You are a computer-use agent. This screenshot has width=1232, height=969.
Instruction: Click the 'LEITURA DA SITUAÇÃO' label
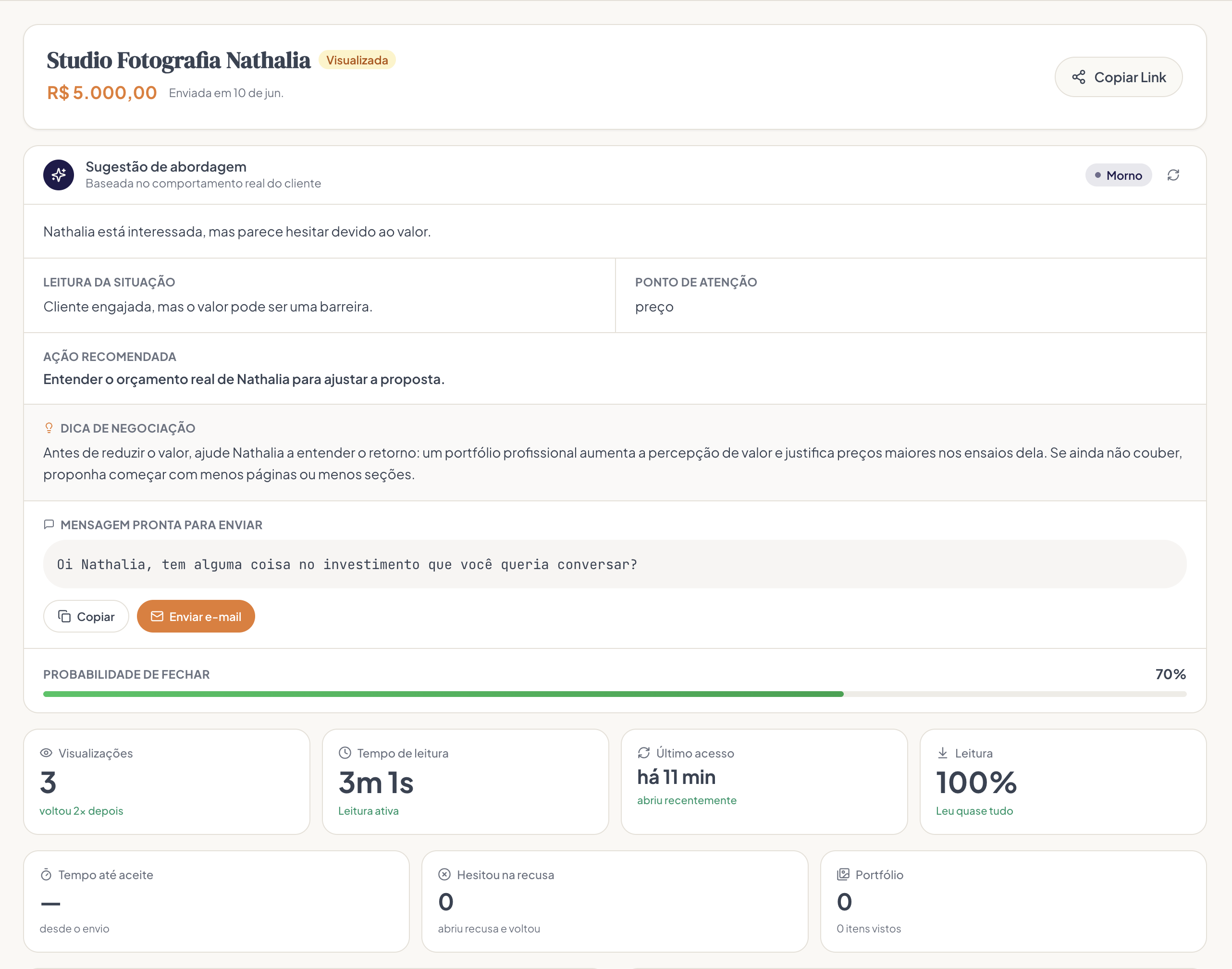click(x=110, y=282)
